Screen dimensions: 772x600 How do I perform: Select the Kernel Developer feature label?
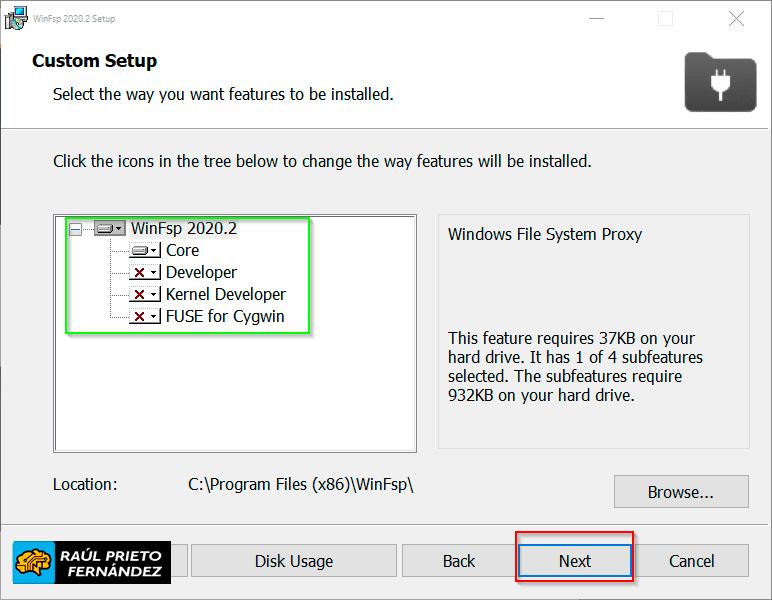click(x=225, y=295)
